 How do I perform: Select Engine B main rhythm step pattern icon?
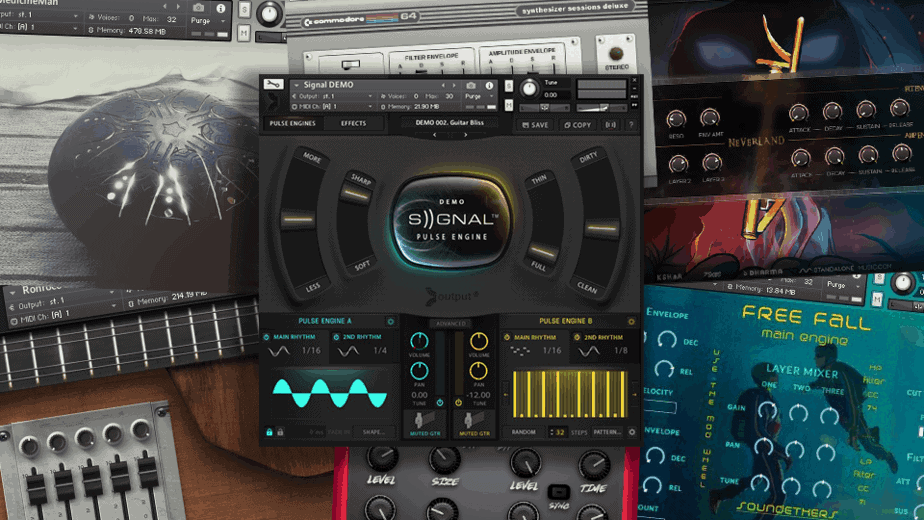[x=519, y=351]
